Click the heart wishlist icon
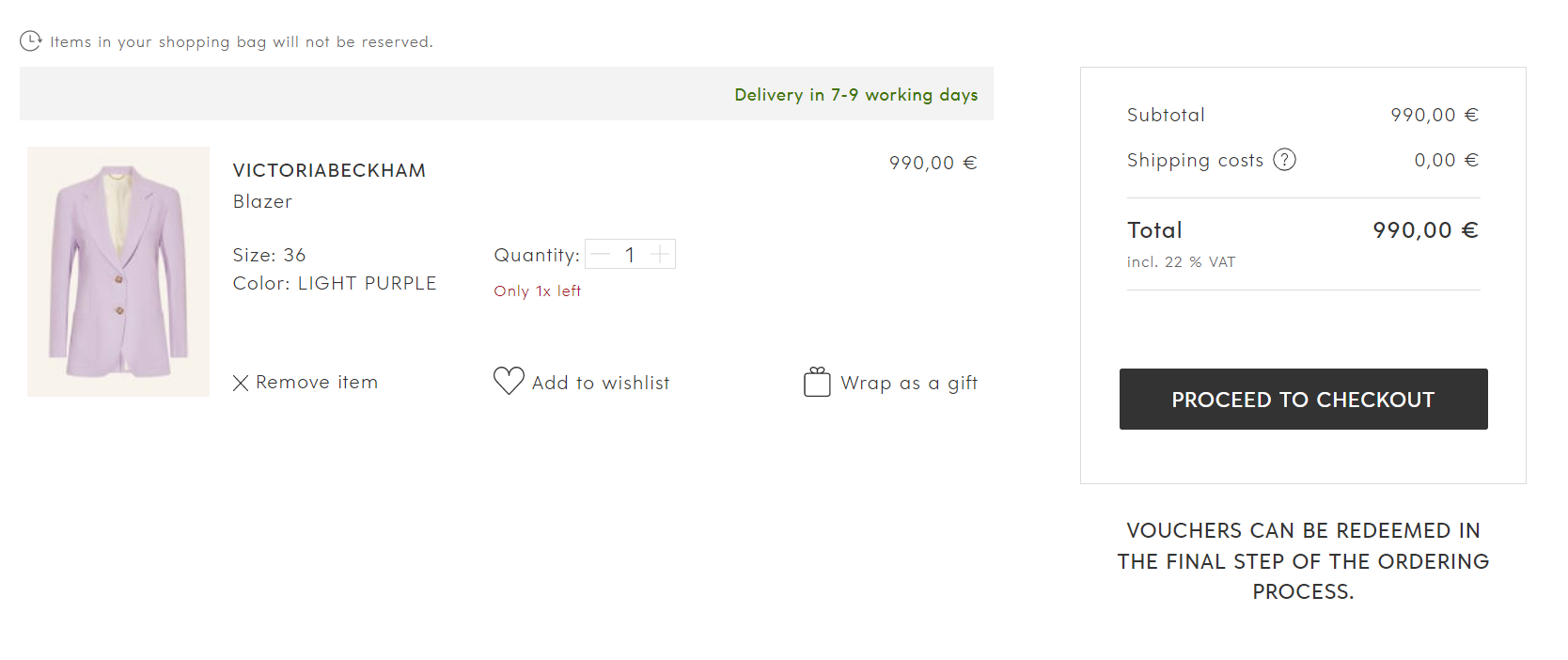 (509, 381)
